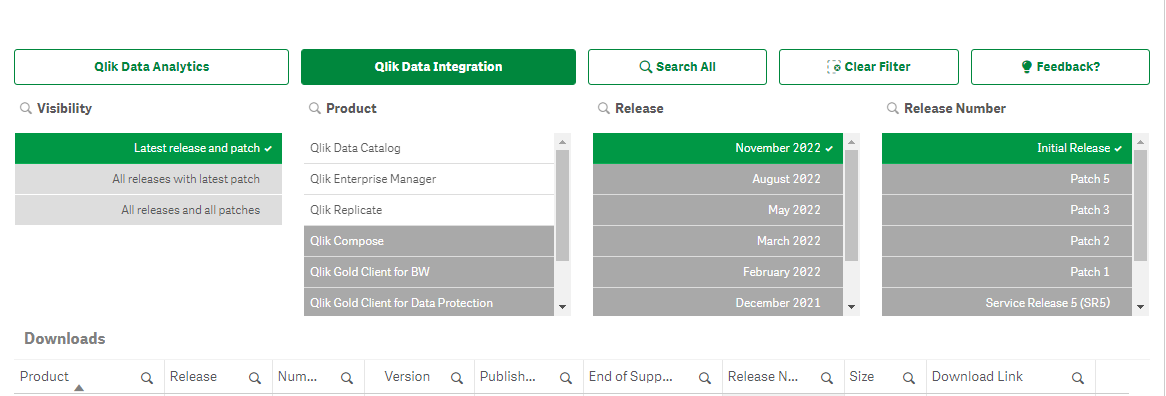Click the Downloads section title
The height and width of the screenshot is (396, 1166).
coord(65,339)
